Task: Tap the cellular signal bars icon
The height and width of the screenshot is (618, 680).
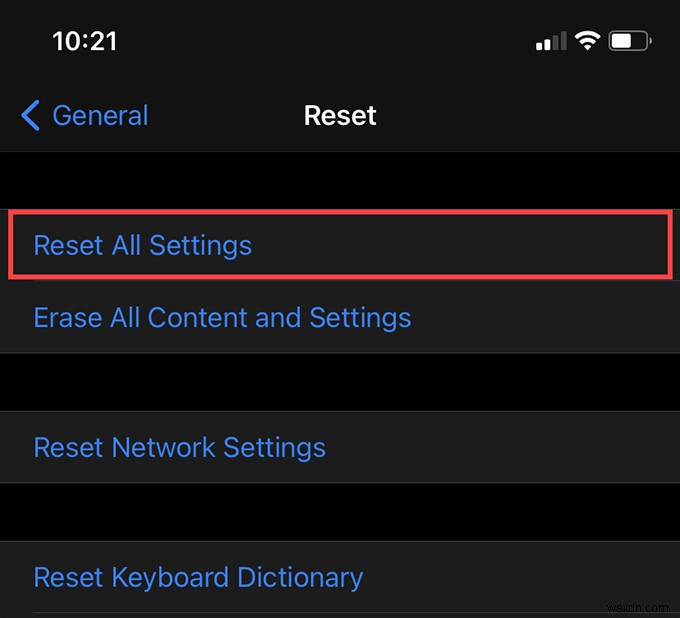Action: (x=551, y=42)
